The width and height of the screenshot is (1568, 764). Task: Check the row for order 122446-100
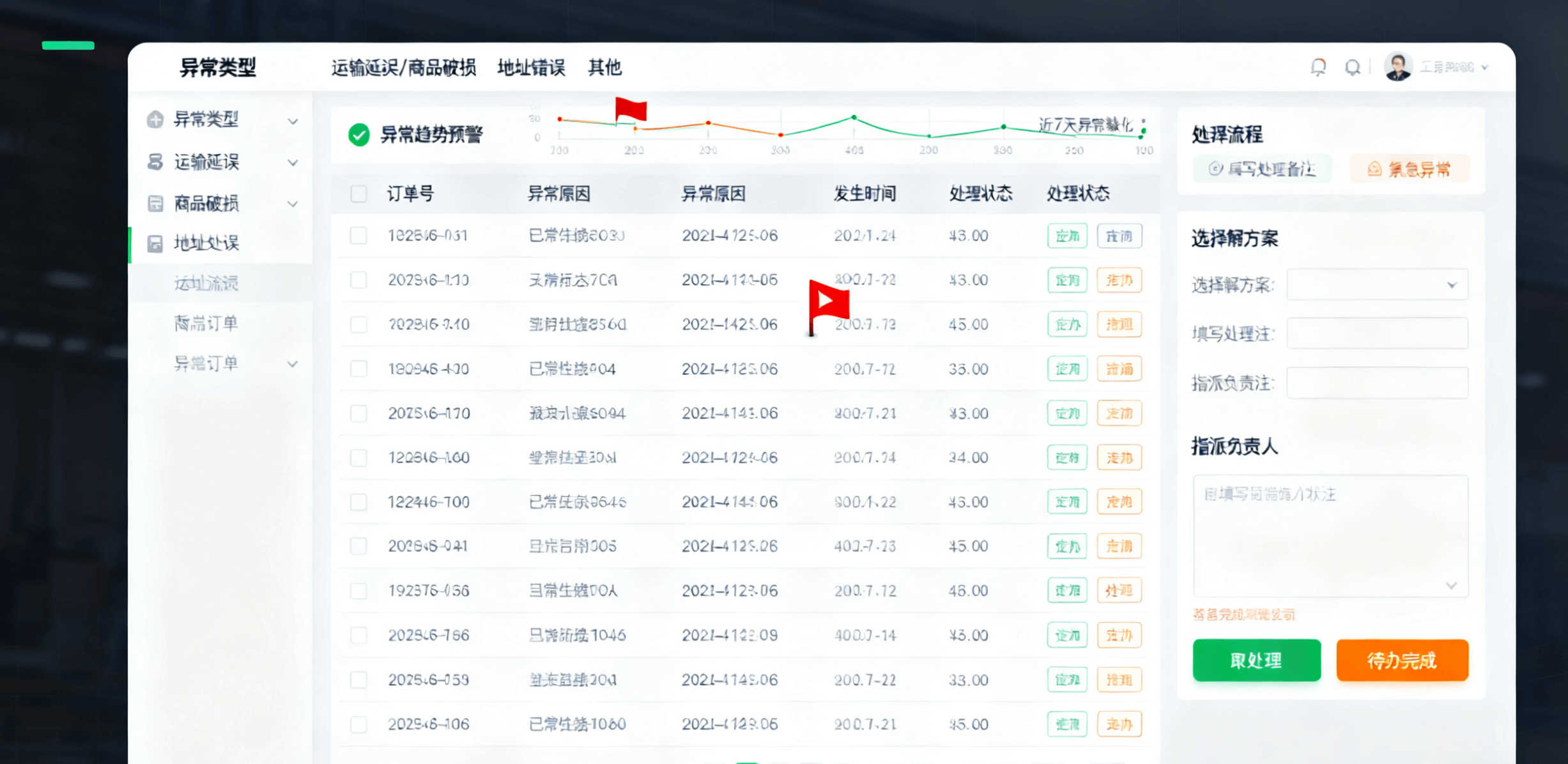coord(359,502)
